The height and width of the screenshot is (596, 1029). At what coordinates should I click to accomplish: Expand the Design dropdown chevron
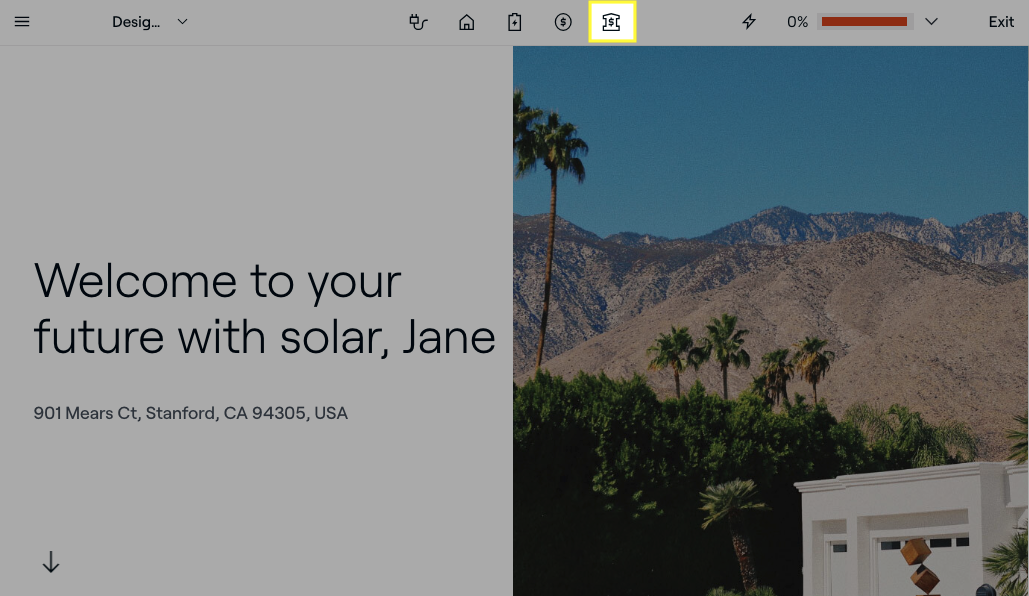(x=182, y=22)
